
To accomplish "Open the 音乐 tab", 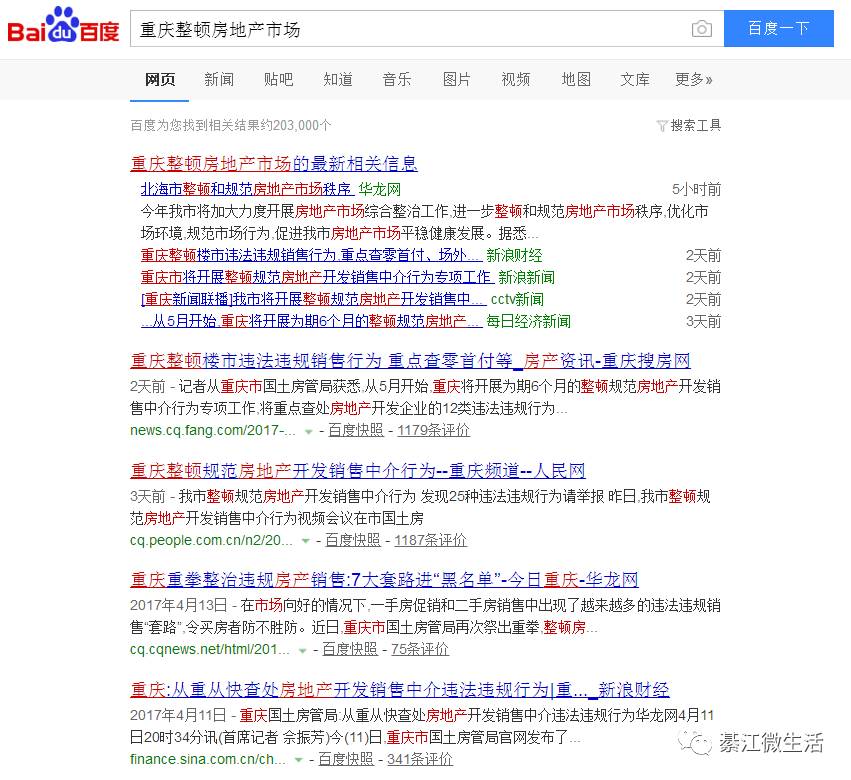I will point(397,80).
